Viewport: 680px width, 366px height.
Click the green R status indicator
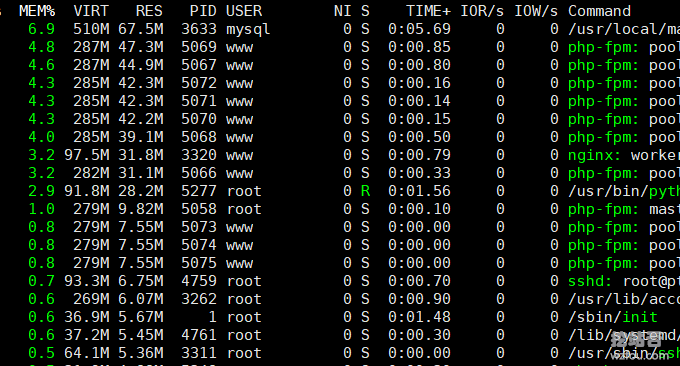pos(365,191)
